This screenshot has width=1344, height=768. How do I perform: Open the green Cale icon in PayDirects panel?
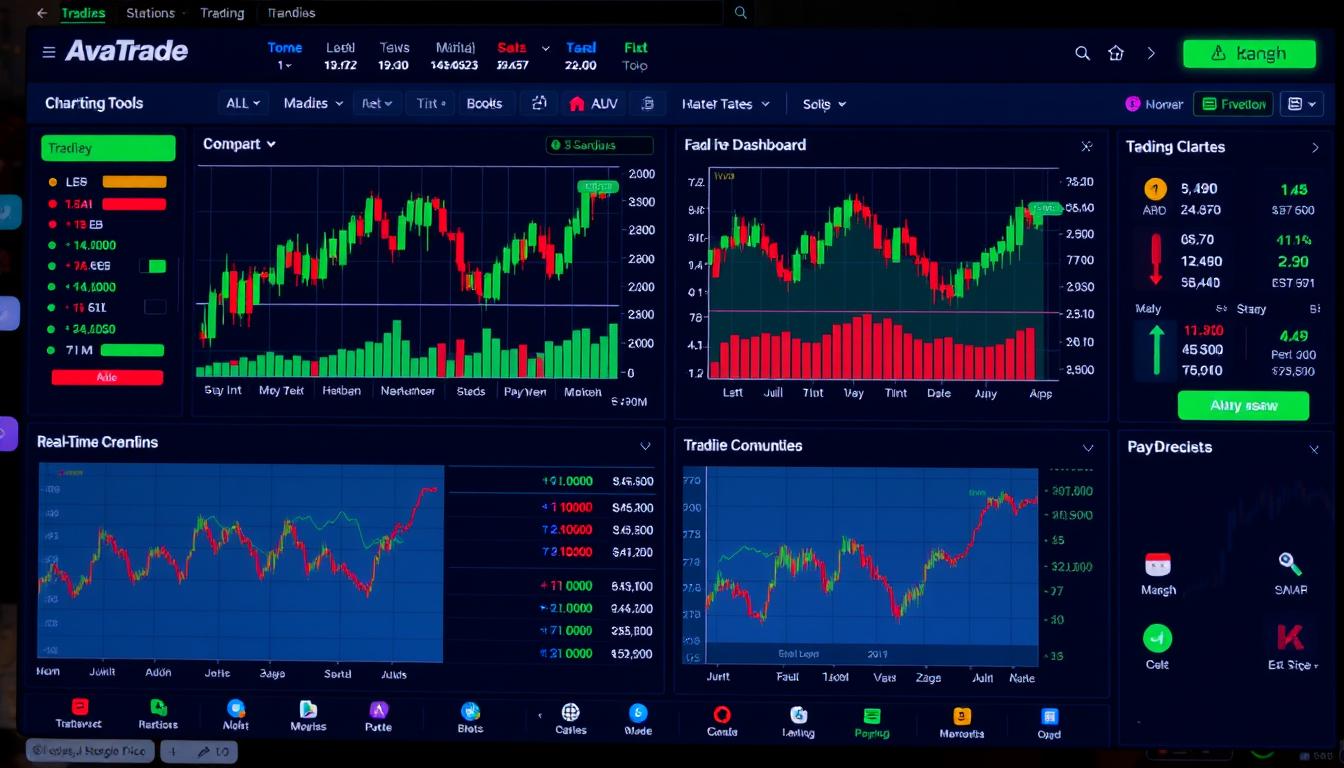point(1157,638)
